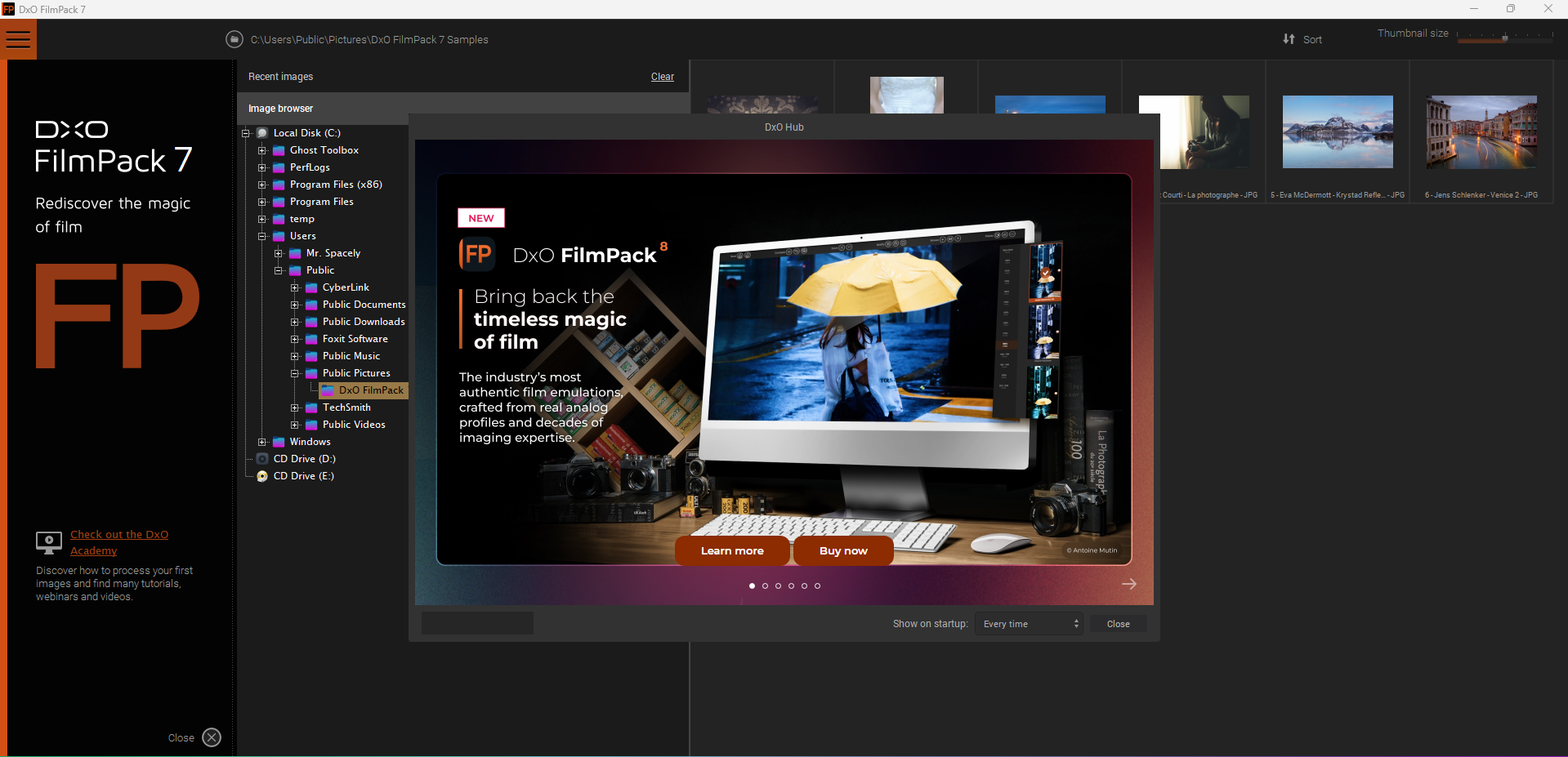
Task: Click the Foxit Software folder icon
Action: click(311, 339)
